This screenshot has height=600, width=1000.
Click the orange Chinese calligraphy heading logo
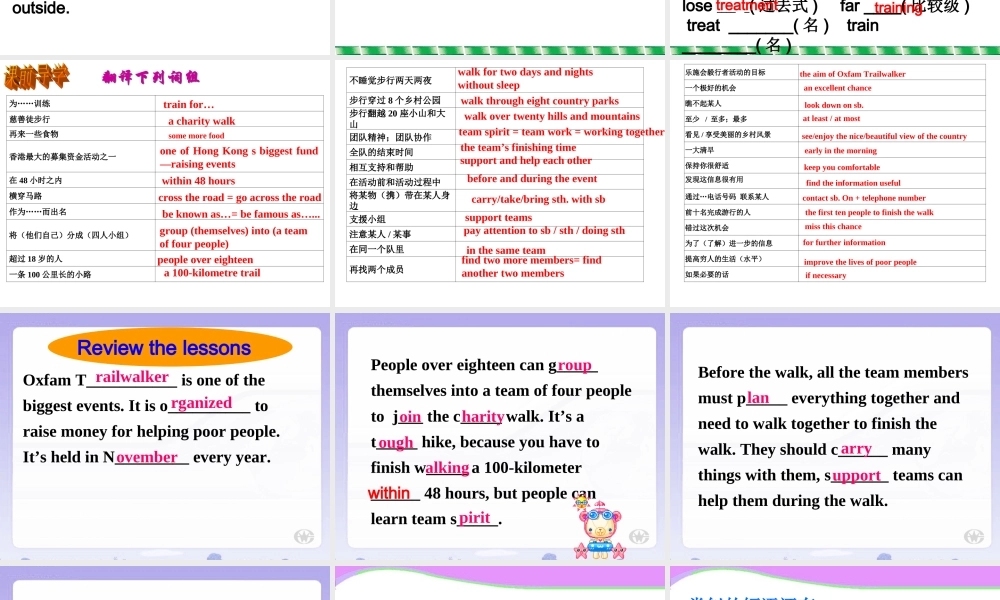[x=36, y=77]
